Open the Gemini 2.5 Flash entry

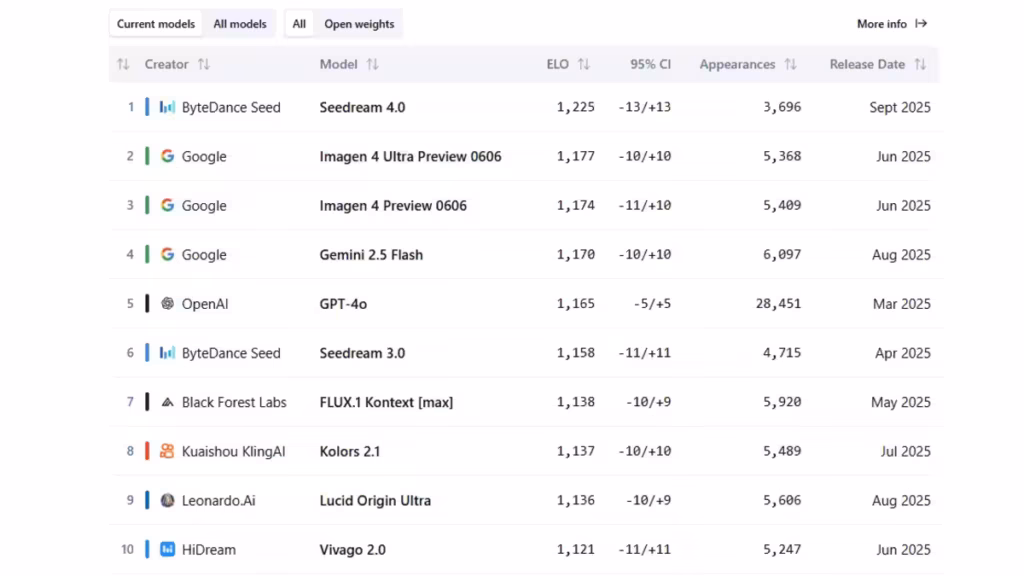pos(371,255)
